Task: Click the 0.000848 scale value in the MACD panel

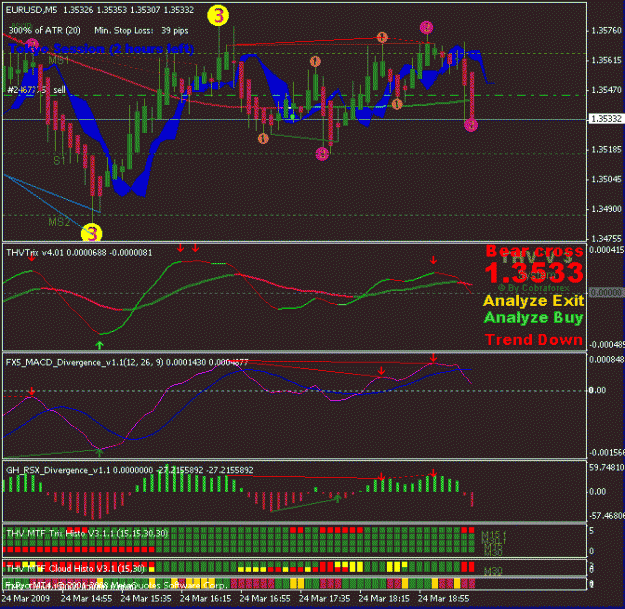Action: point(607,360)
